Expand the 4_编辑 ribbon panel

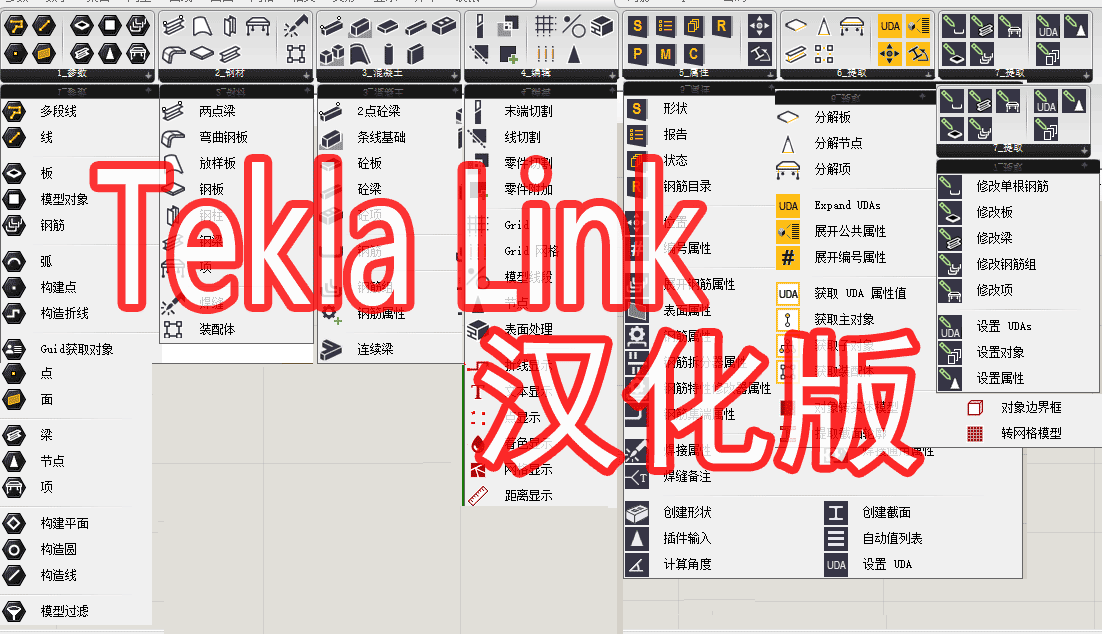tap(611, 75)
